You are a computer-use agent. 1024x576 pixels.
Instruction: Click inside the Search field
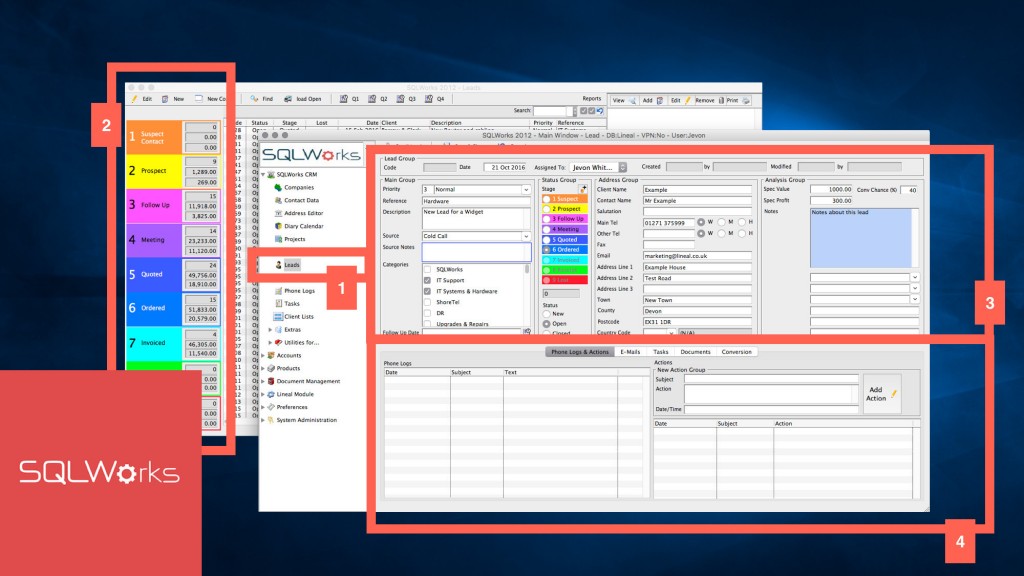550,110
